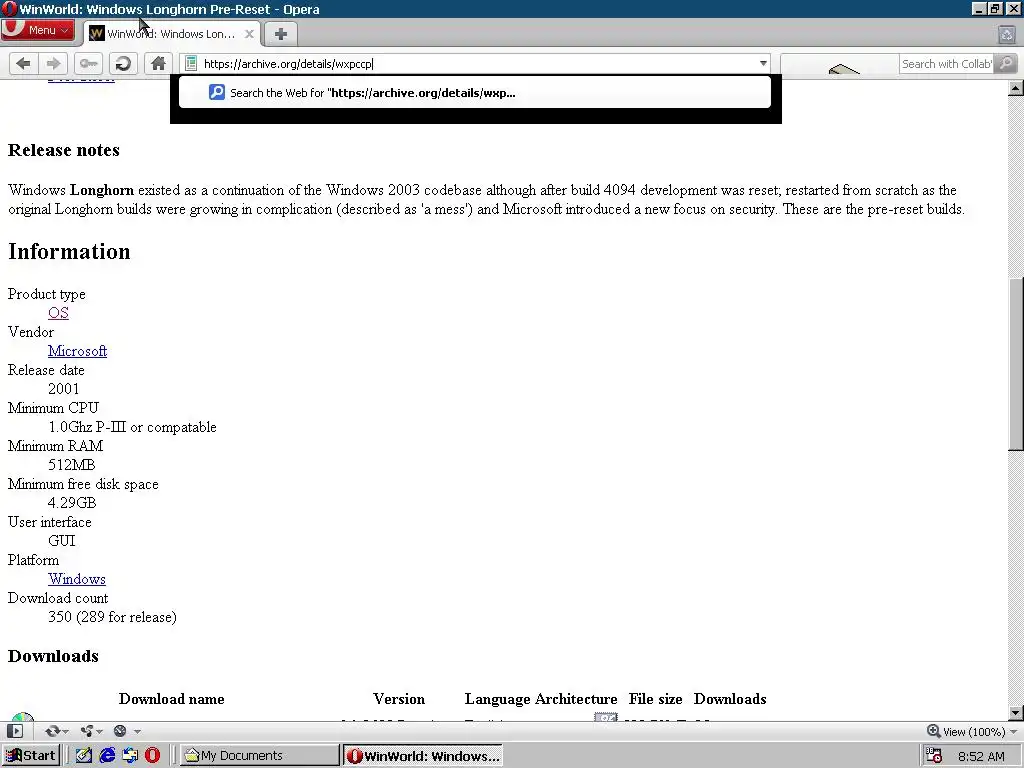Screen dimensions: 1024x768
Task: Click the Download name column header
Action: coord(172,699)
